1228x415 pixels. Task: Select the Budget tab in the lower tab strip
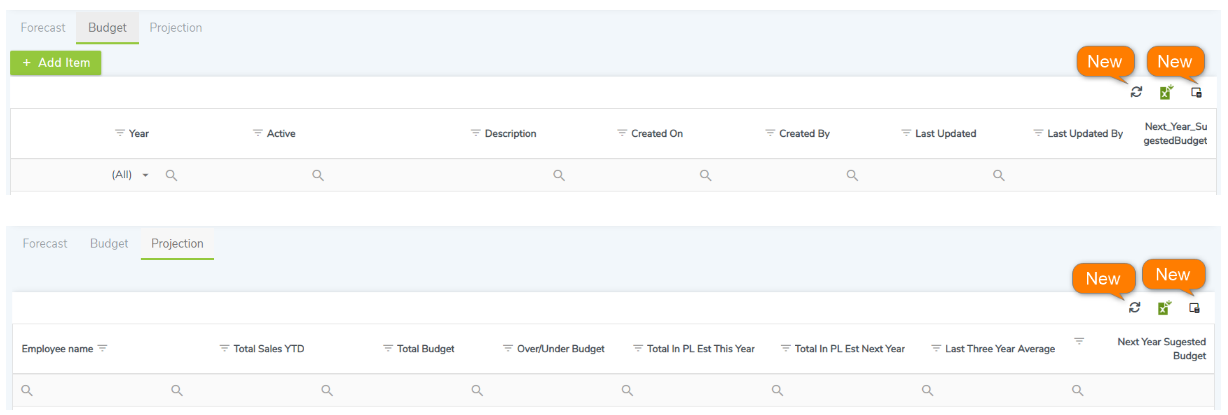[109, 244]
